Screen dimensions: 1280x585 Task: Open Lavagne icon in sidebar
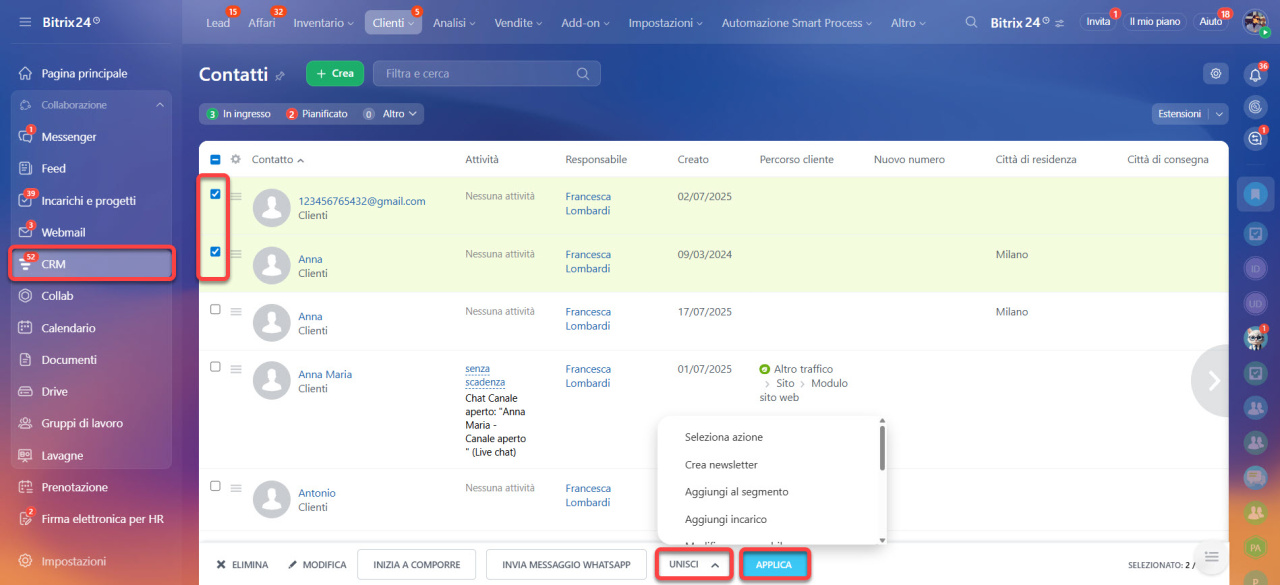[x=26, y=455]
